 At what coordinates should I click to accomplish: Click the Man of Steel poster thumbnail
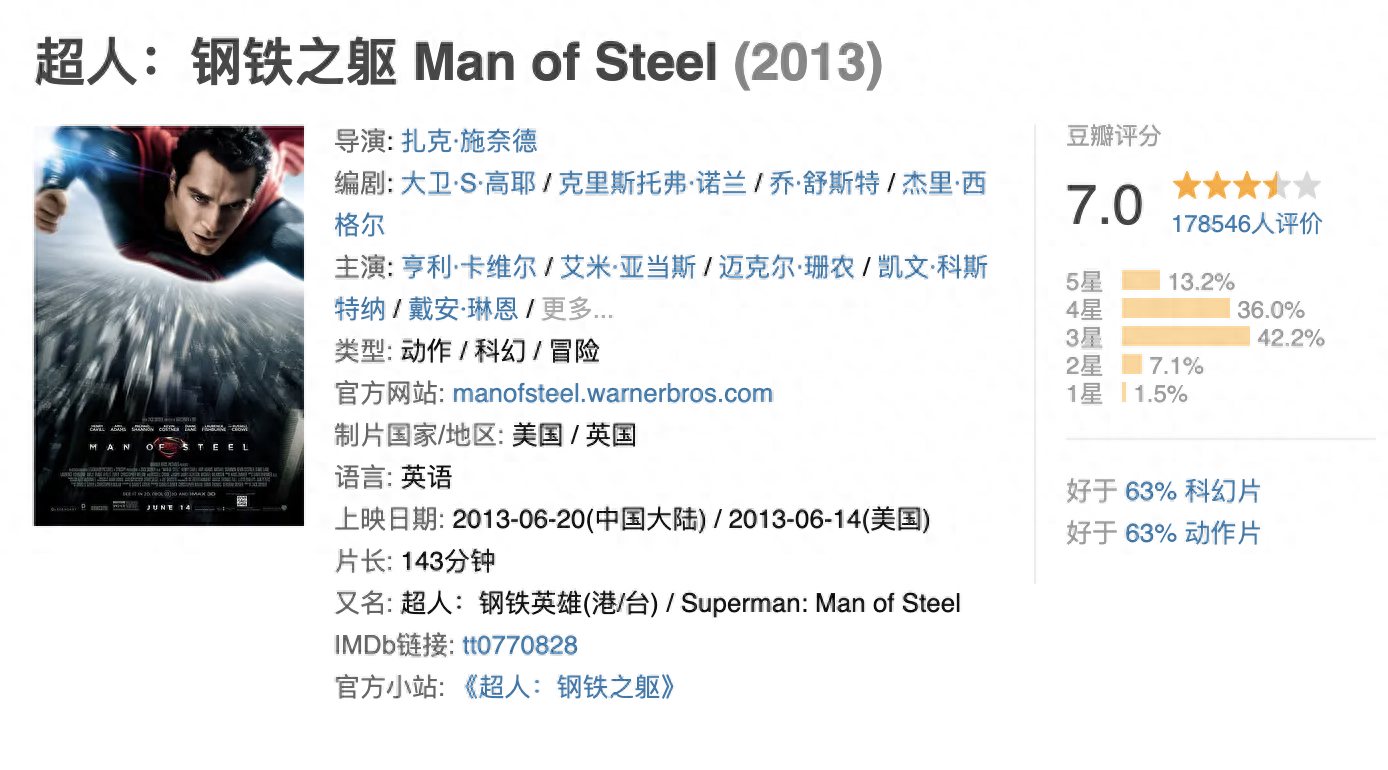169,325
